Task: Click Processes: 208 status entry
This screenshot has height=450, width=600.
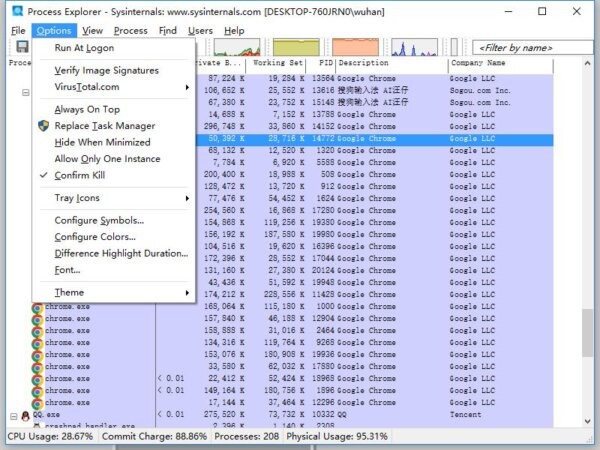Action: tap(246, 437)
